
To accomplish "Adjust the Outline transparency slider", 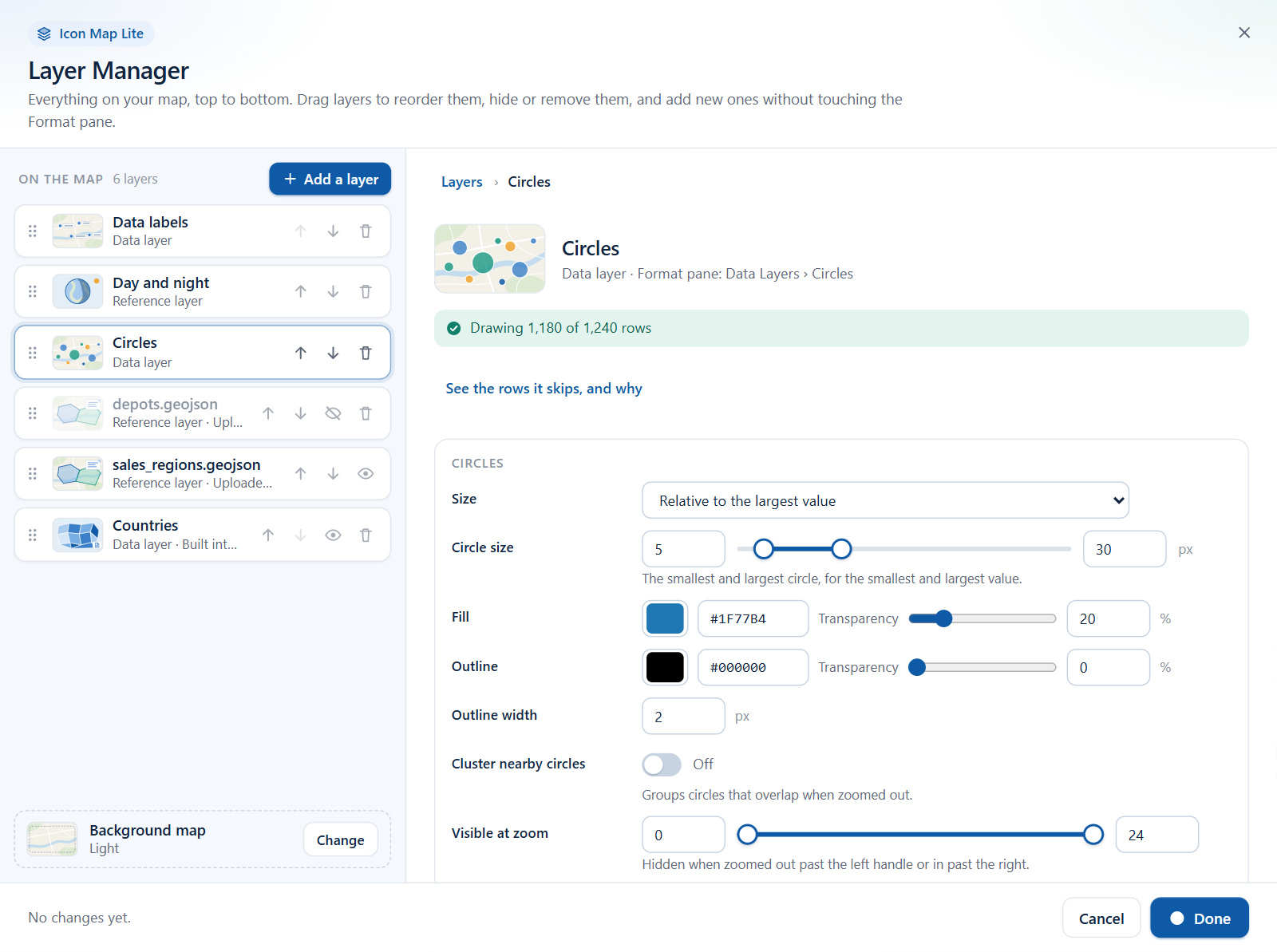I will click(x=982, y=667).
